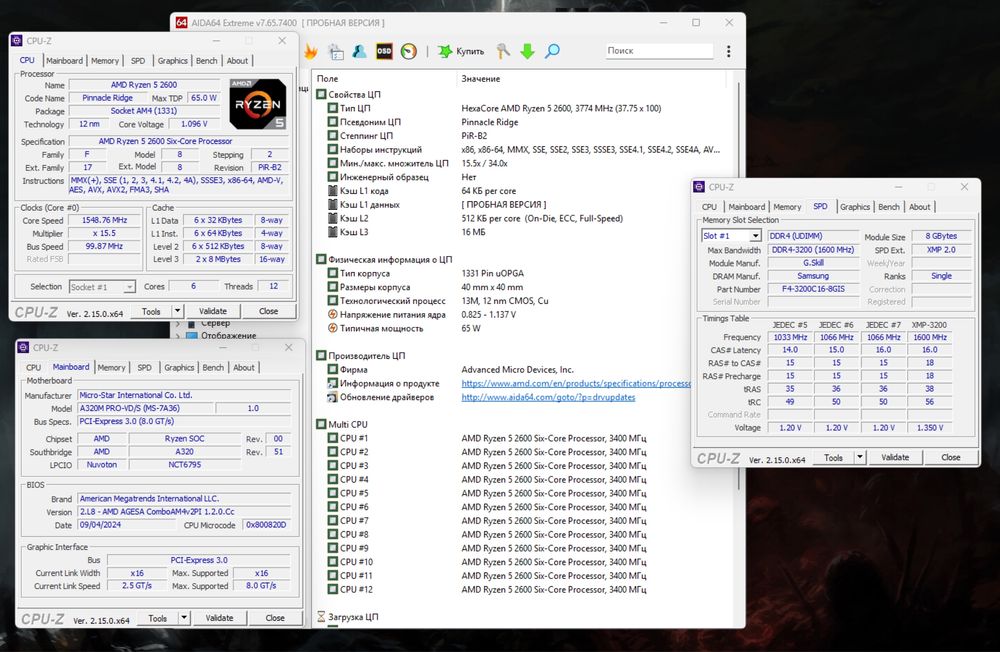Open About tab in SPD CPU-Z window
The height and width of the screenshot is (652, 1000).
click(919, 207)
